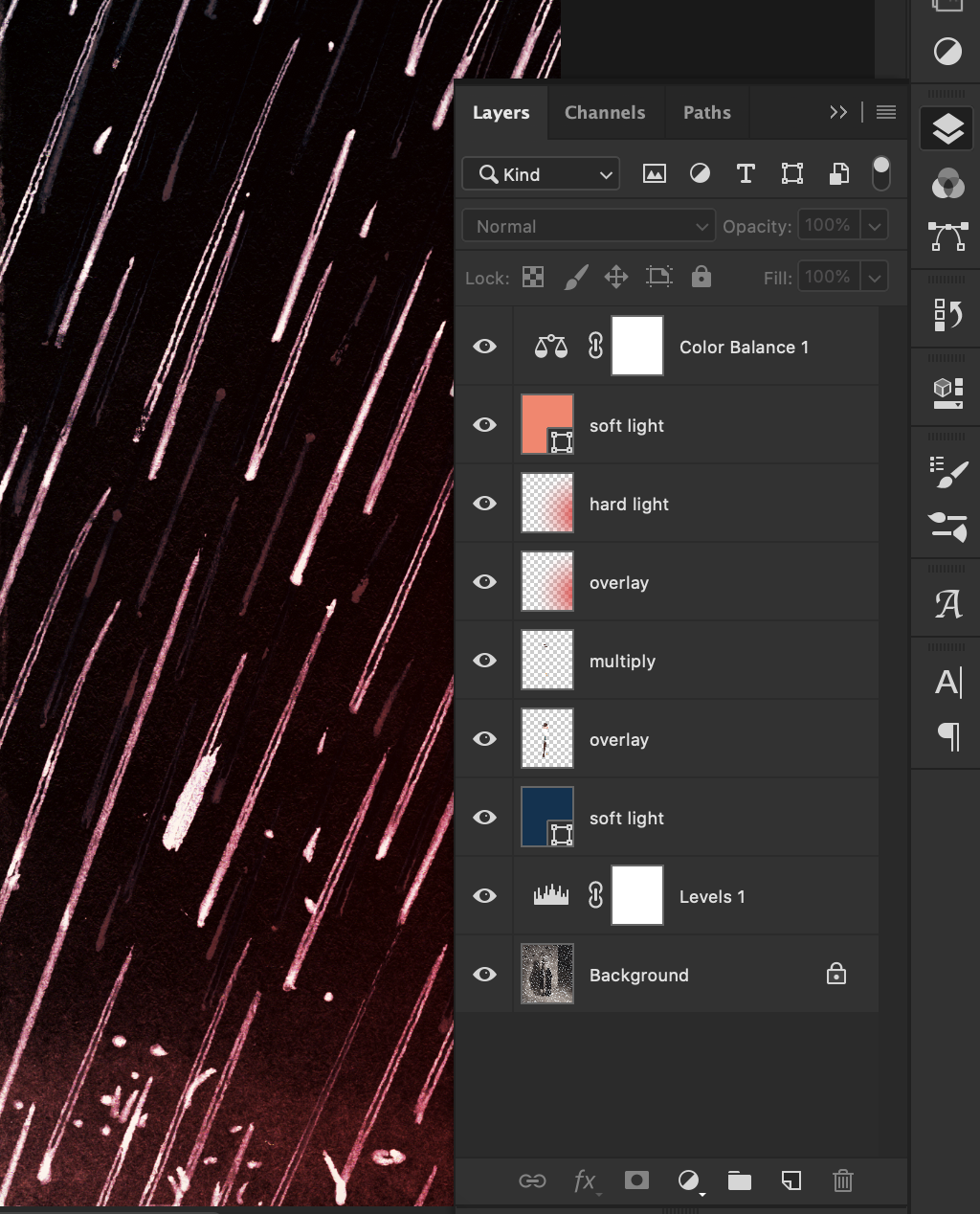Create new group folder icon
Viewport: 980px width, 1214px height.
[x=740, y=1180]
